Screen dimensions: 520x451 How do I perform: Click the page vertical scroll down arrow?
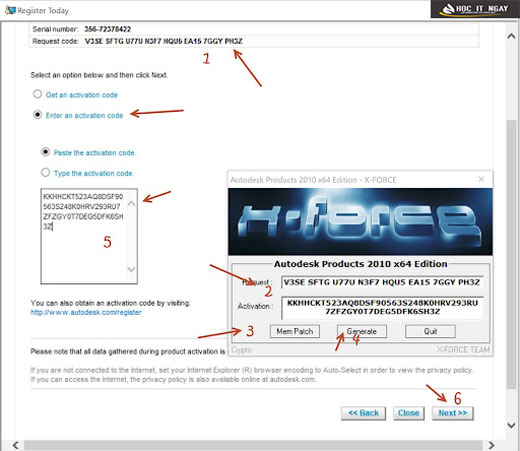(511, 425)
